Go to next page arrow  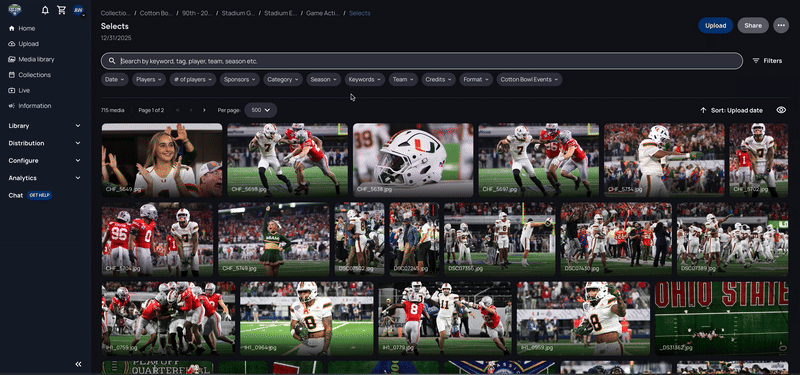click(x=204, y=110)
